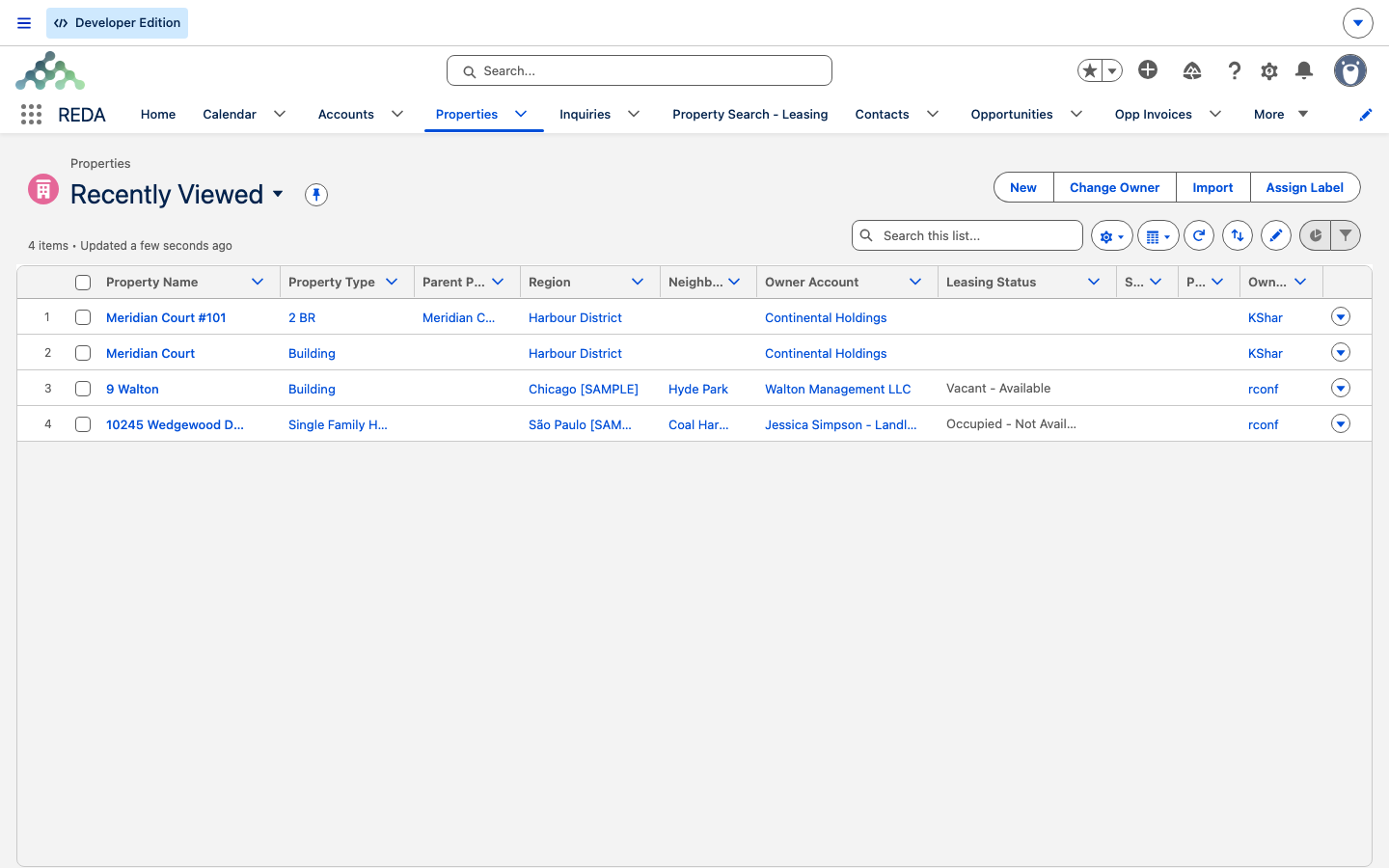Open Property Name column menu chevron

pyautogui.click(x=258, y=282)
